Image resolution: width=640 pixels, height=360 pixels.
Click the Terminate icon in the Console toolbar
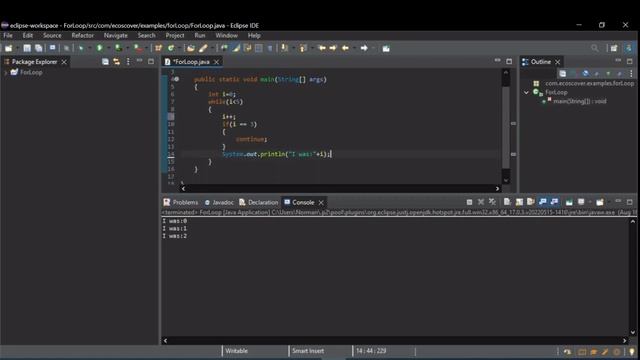pyautogui.click(x=469, y=202)
